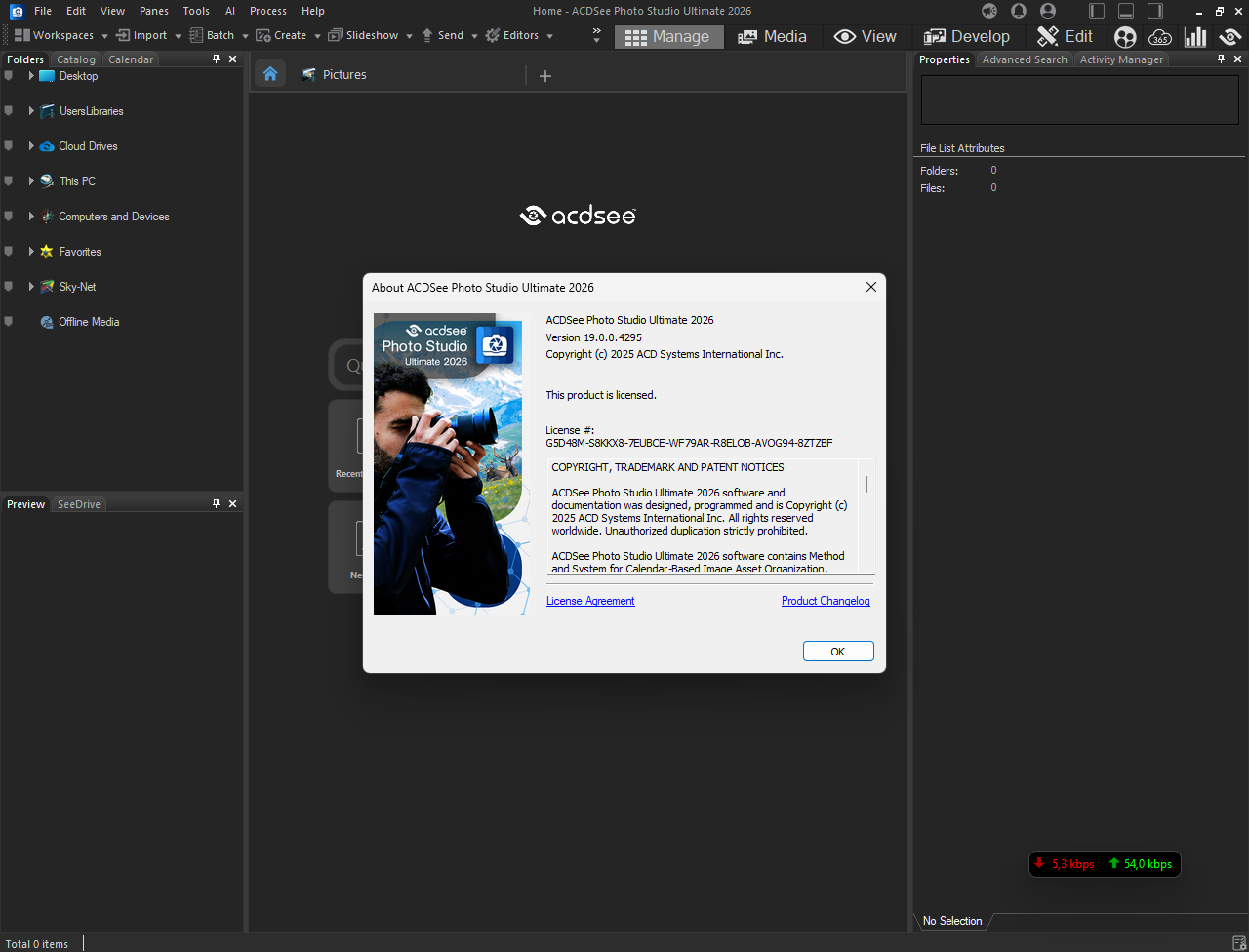
Task: Add a new tab with plus button
Action: point(545,75)
